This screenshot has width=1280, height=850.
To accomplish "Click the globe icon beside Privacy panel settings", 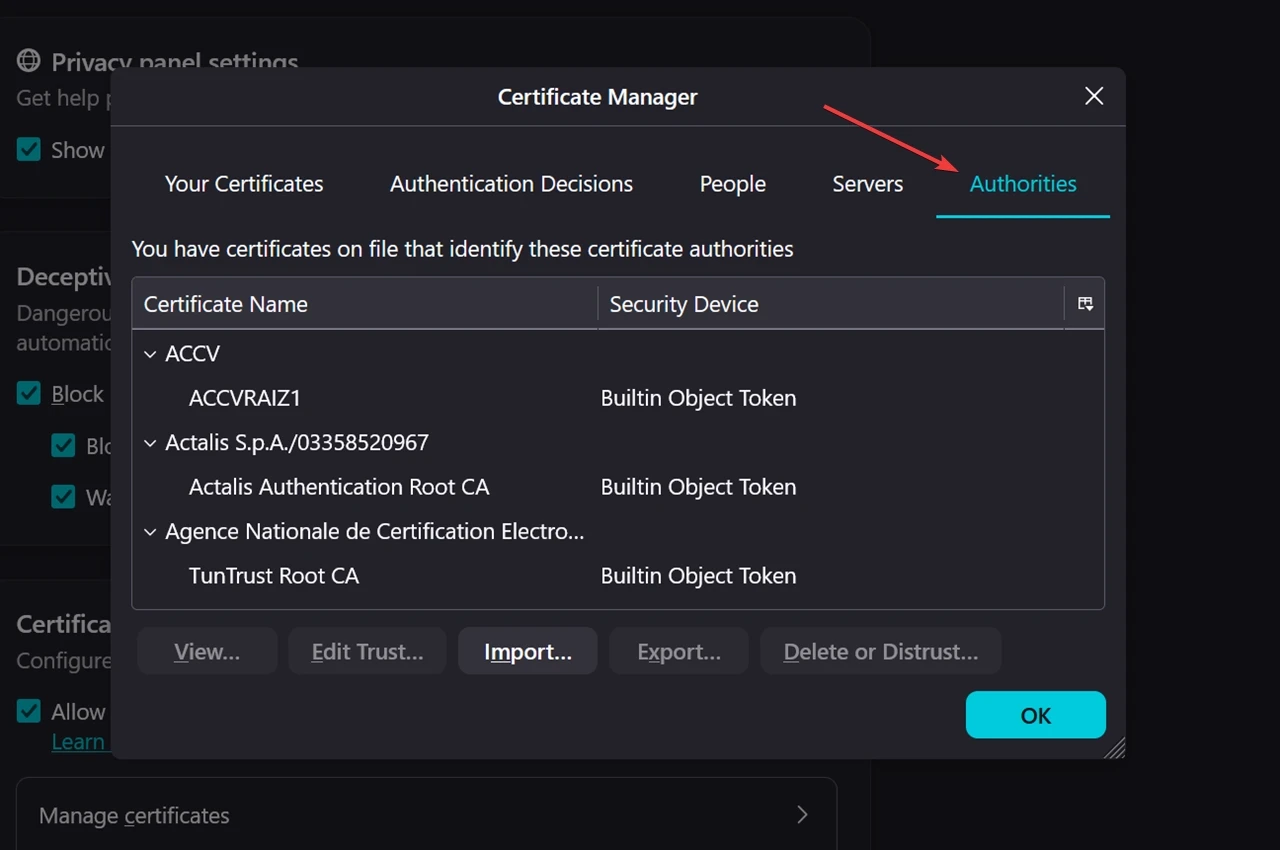I will 28,61.
